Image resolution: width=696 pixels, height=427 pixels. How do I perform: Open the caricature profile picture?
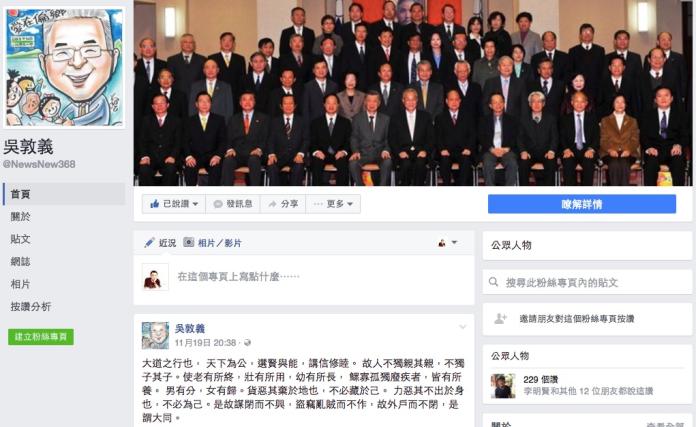[64, 67]
